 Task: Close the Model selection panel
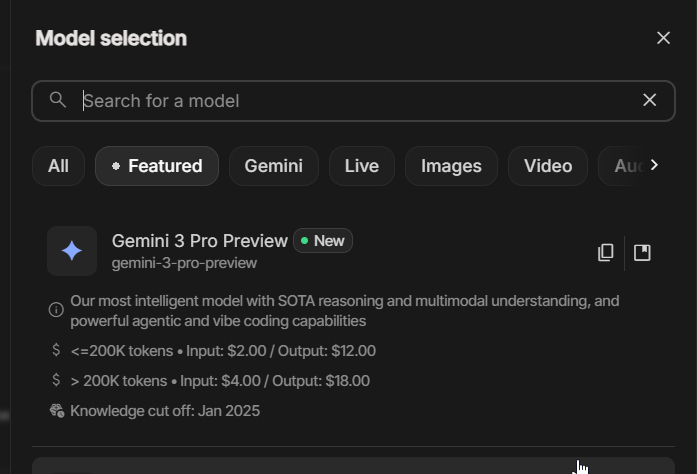click(x=663, y=38)
